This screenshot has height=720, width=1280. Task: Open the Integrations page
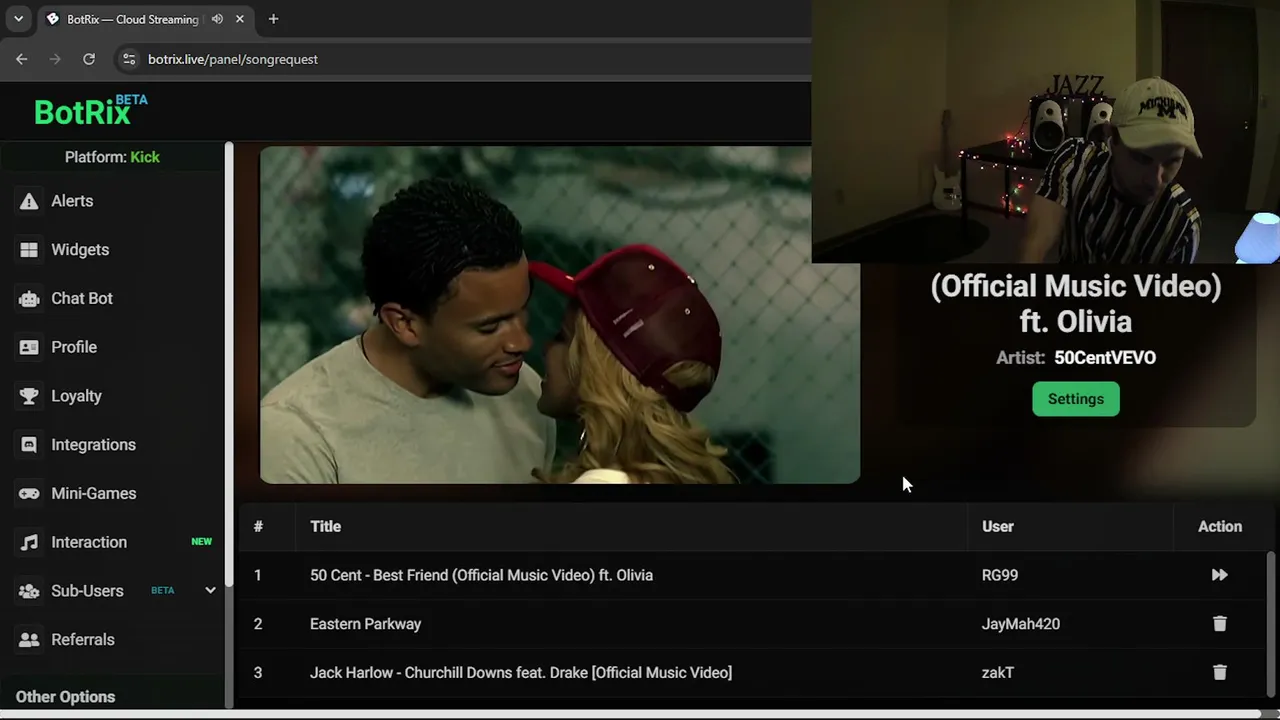point(93,445)
